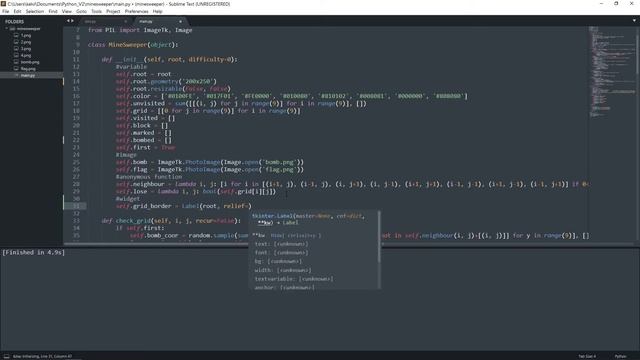Image resolution: width=640 pixels, height=360 pixels.
Task: Collapse the minesweeper folder in sidebar
Action: [7, 29]
